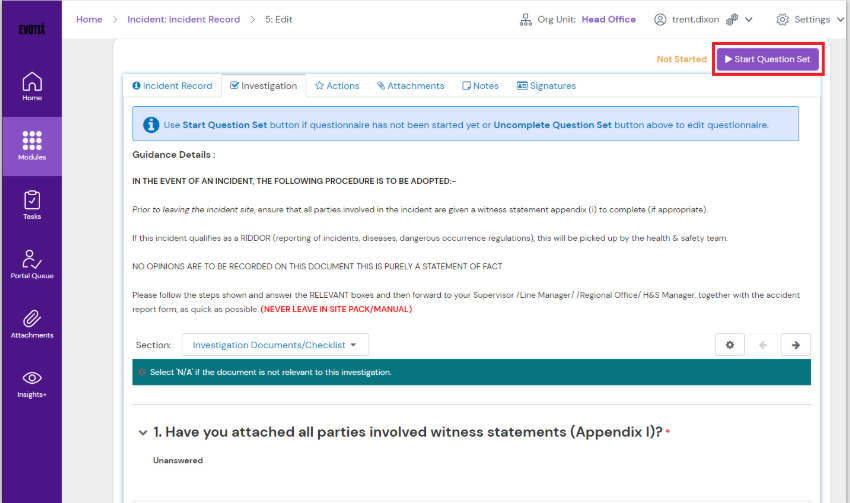This screenshot has width=850, height=503.
Task: Open Attachments paperclip icon in sidebar
Action: pos(32,324)
